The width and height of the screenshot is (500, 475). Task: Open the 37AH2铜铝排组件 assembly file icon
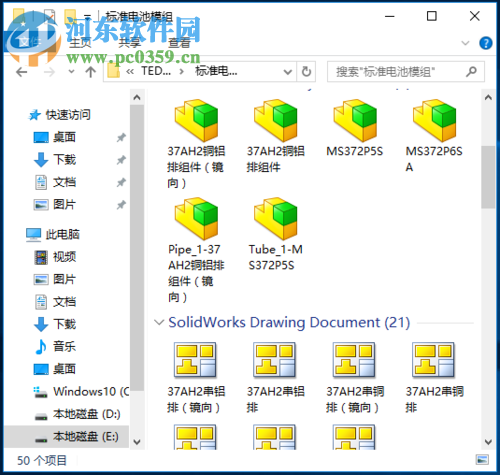tap(276, 120)
